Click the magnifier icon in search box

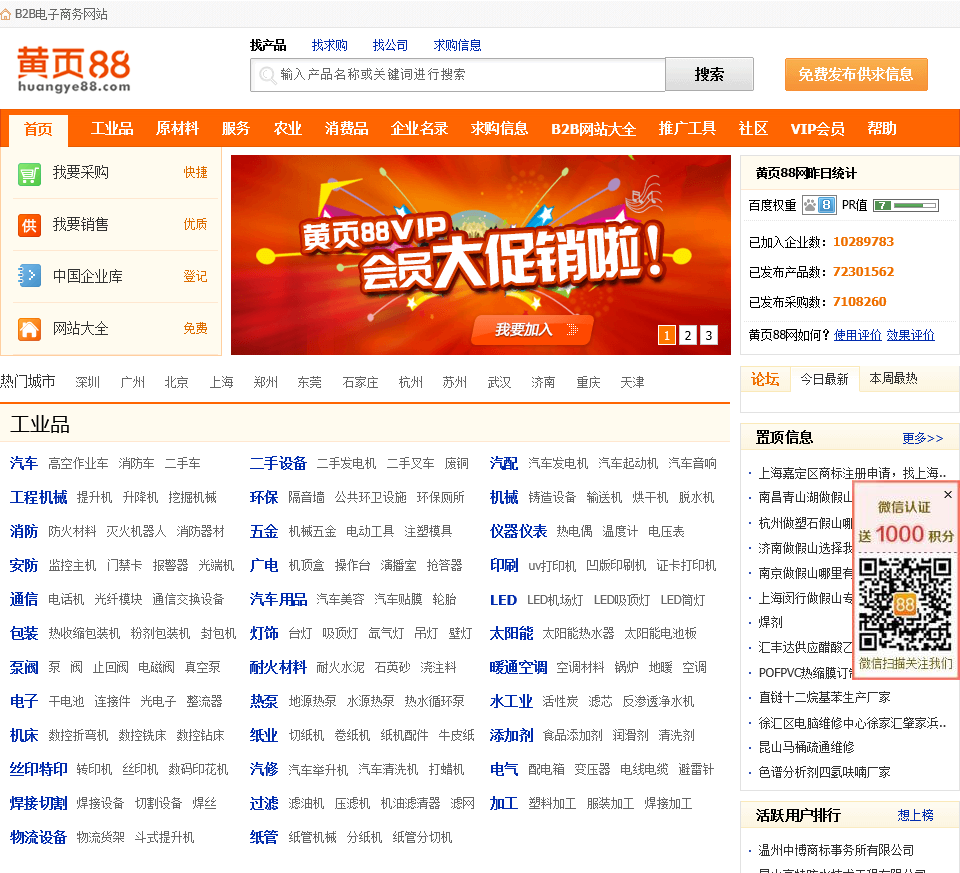(x=267, y=75)
